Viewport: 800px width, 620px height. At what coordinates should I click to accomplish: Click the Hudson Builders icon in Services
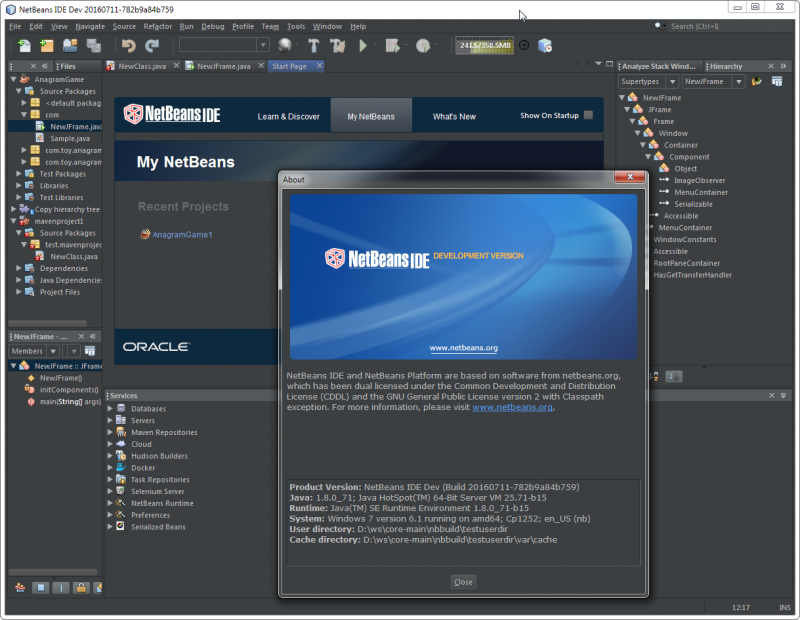click(x=121, y=456)
